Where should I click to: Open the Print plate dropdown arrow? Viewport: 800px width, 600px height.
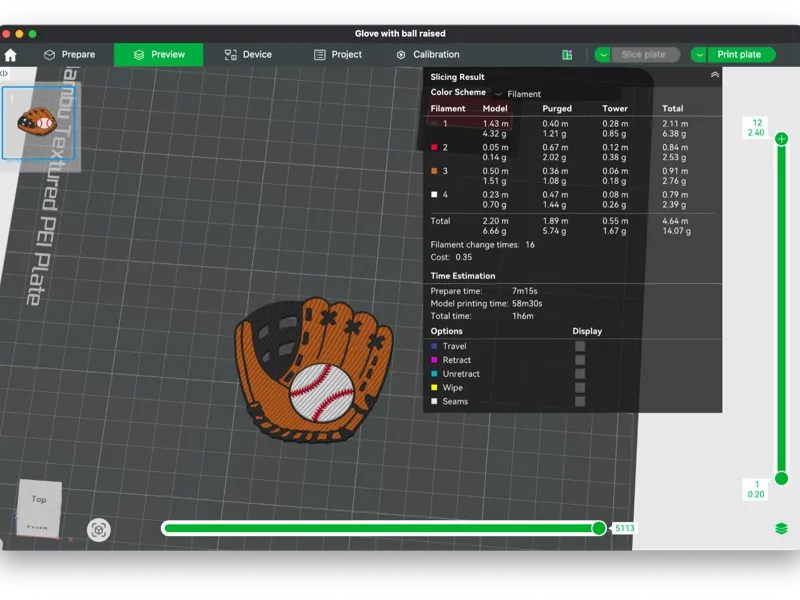[x=699, y=55]
